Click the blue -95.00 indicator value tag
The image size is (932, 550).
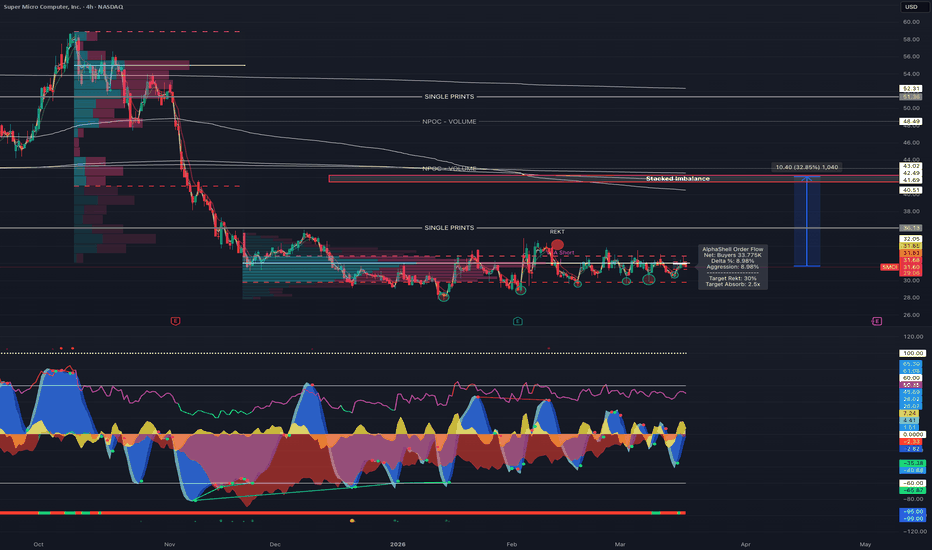pyautogui.click(x=911, y=510)
